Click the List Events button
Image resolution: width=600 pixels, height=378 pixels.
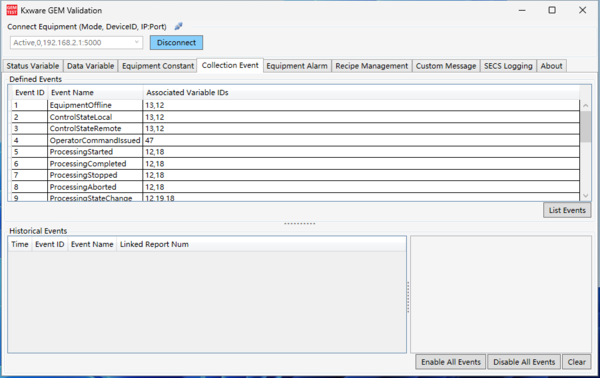[567, 210]
